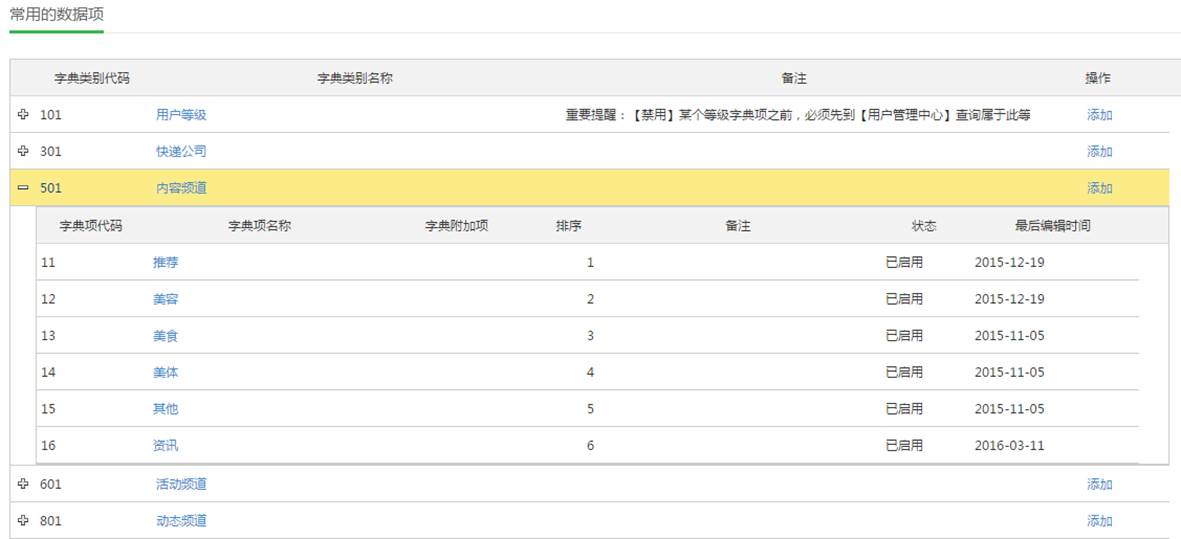Expand the 601 活动频道 row
This screenshot has height=539, width=1181.
(x=23, y=484)
